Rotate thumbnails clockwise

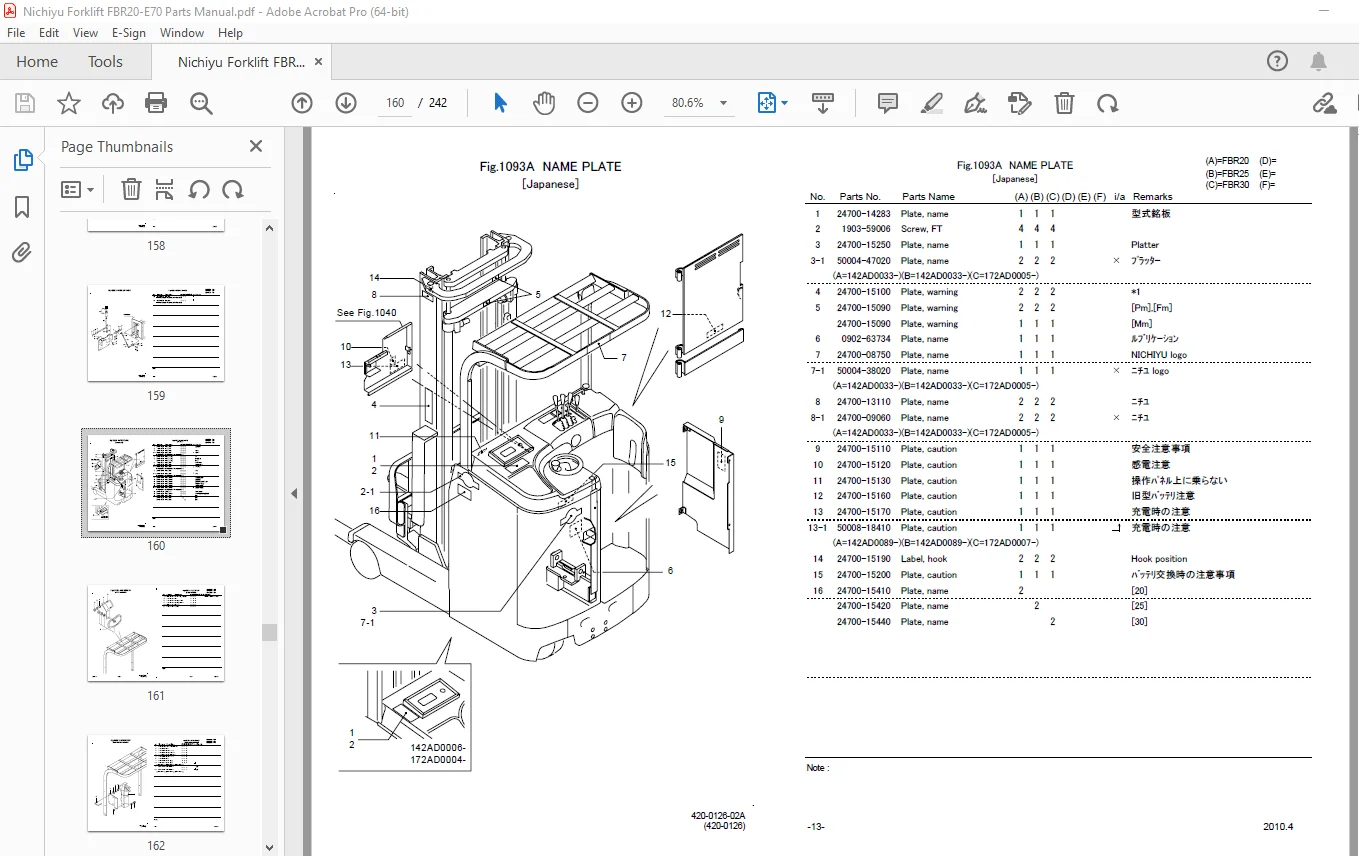point(233,189)
